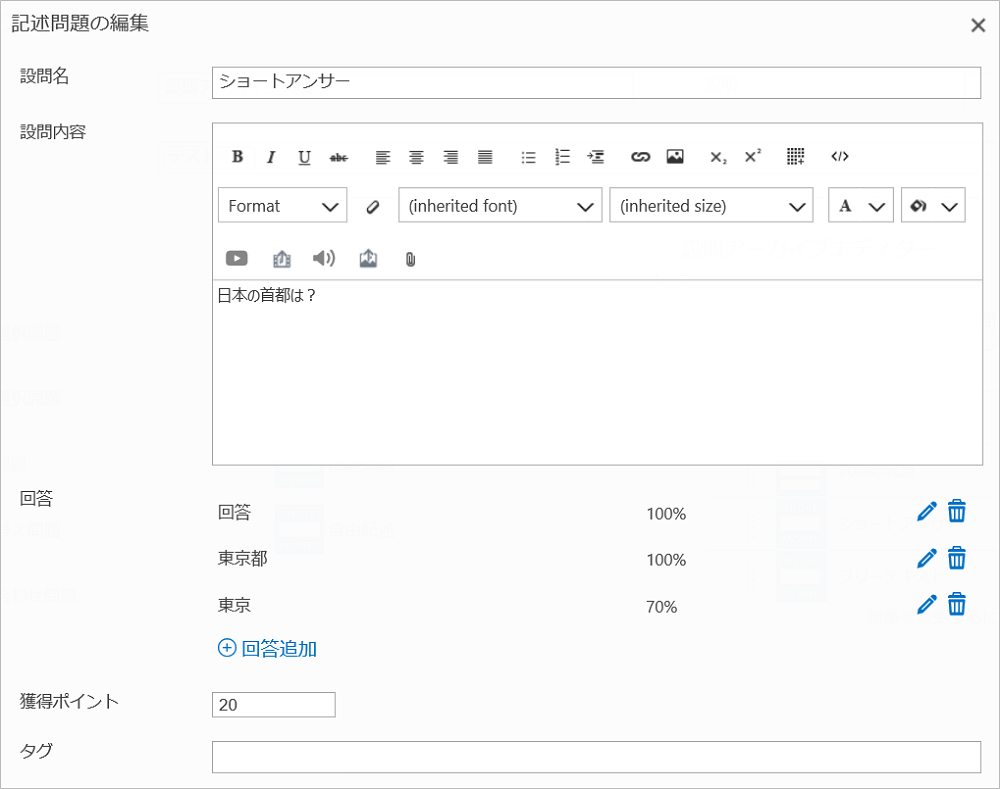The width and height of the screenshot is (1000, 789).
Task: Open the inherited font dropdown
Action: (500, 206)
